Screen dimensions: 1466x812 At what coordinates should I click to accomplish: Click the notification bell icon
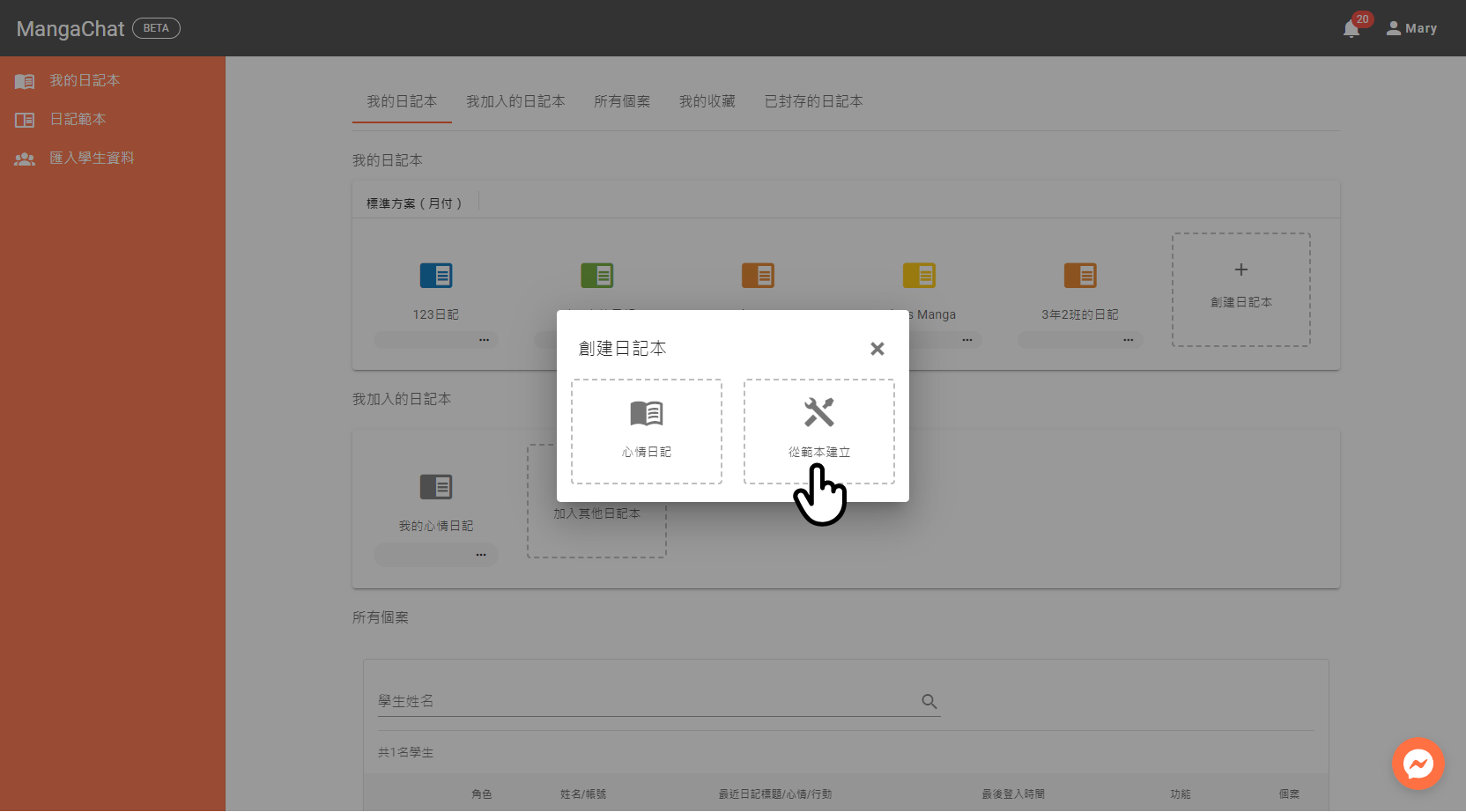1351,29
